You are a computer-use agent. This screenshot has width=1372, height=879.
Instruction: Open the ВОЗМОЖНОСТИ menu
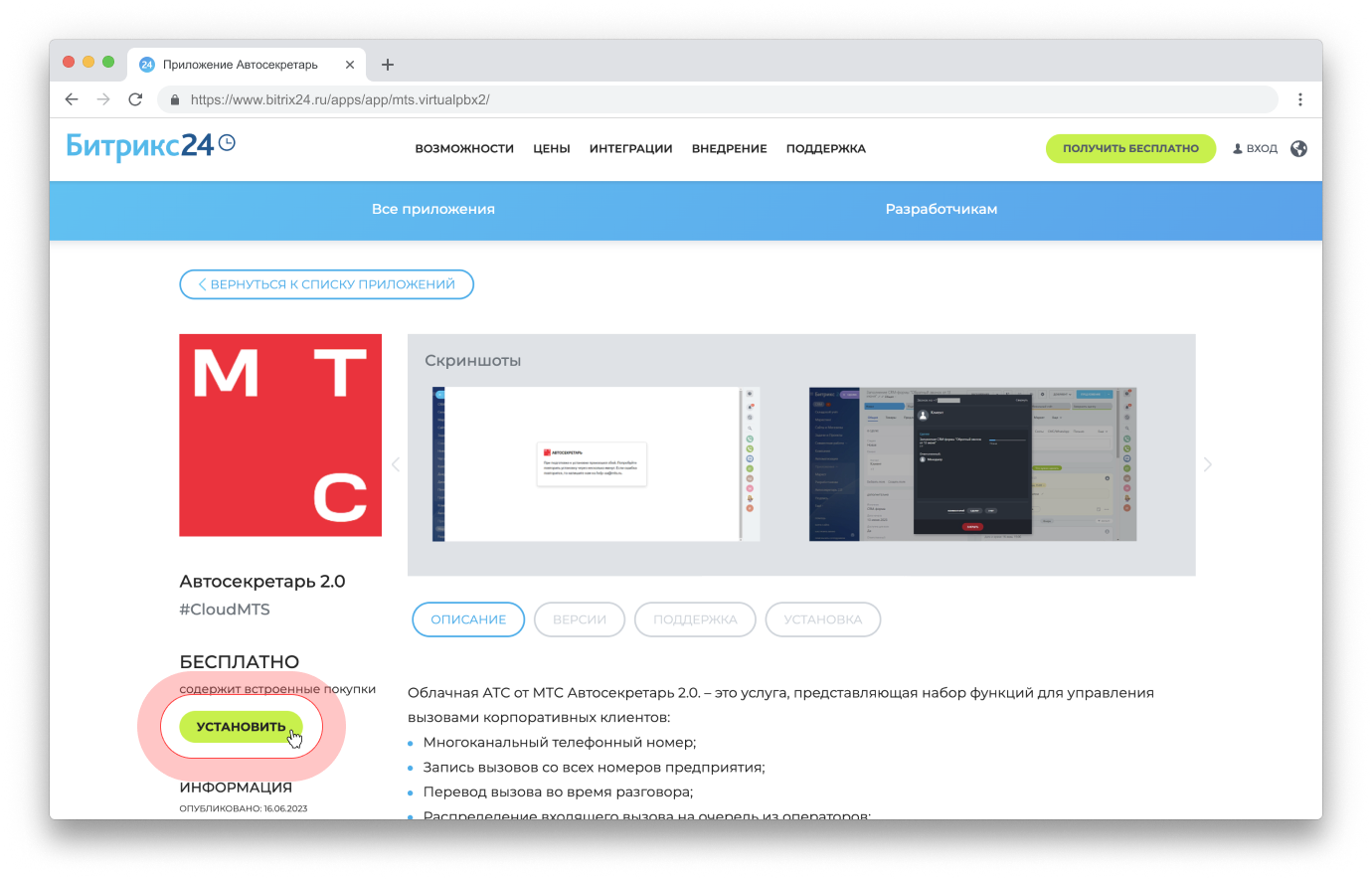[x=464, y=149]
